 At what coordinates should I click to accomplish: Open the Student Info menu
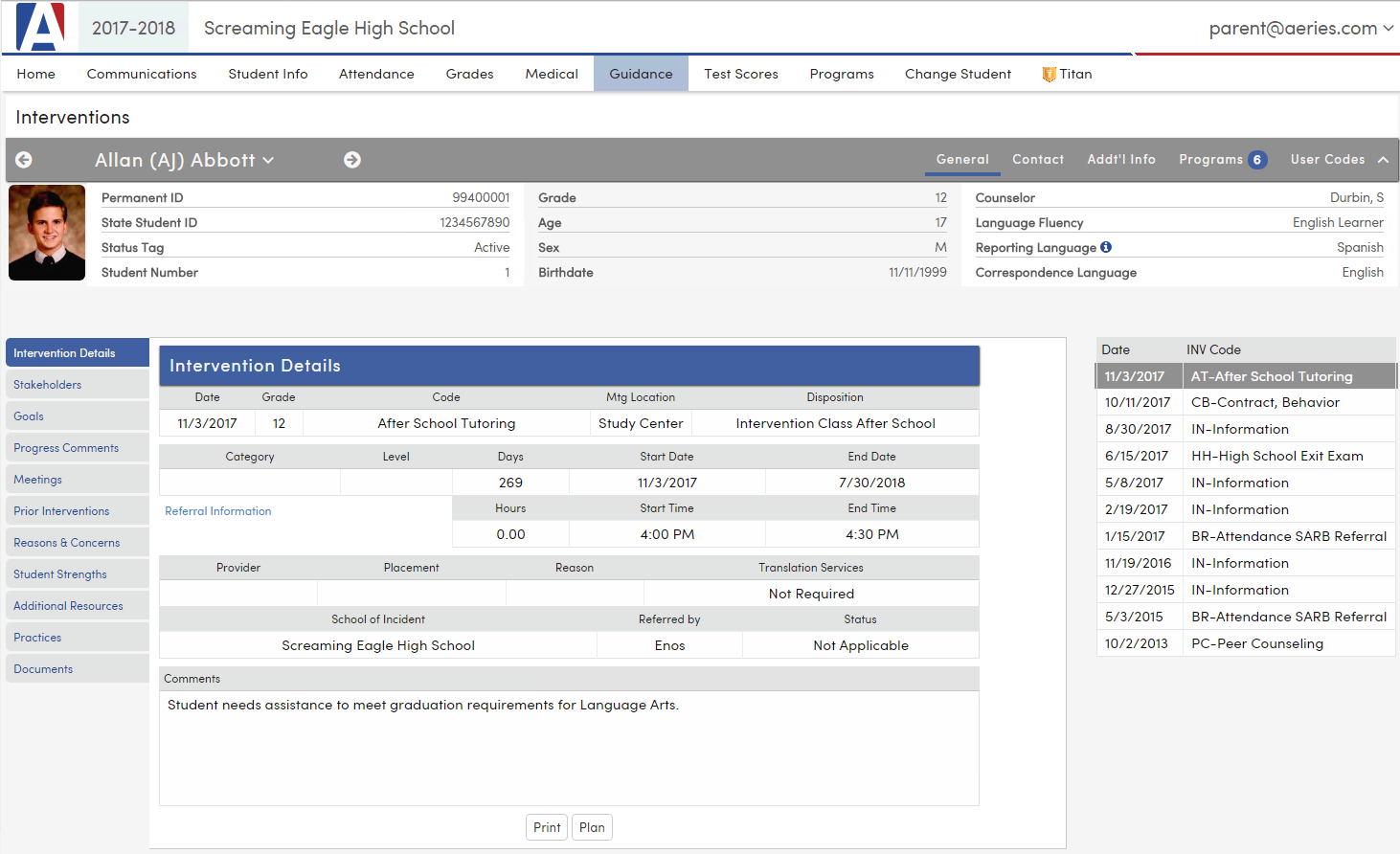[x=268, y=74]
